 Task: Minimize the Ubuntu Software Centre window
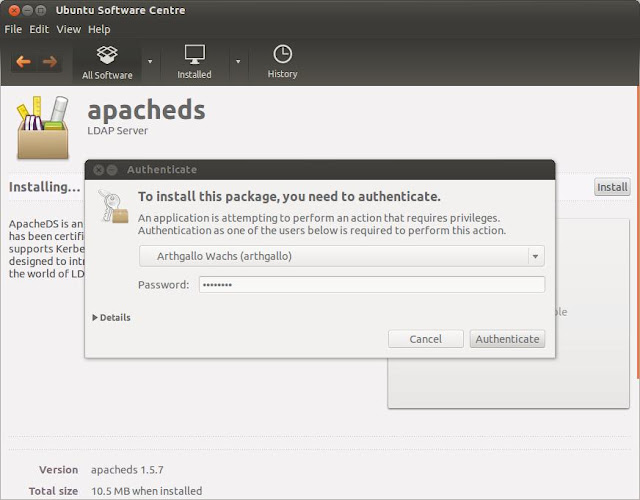(x=27, y=10)
